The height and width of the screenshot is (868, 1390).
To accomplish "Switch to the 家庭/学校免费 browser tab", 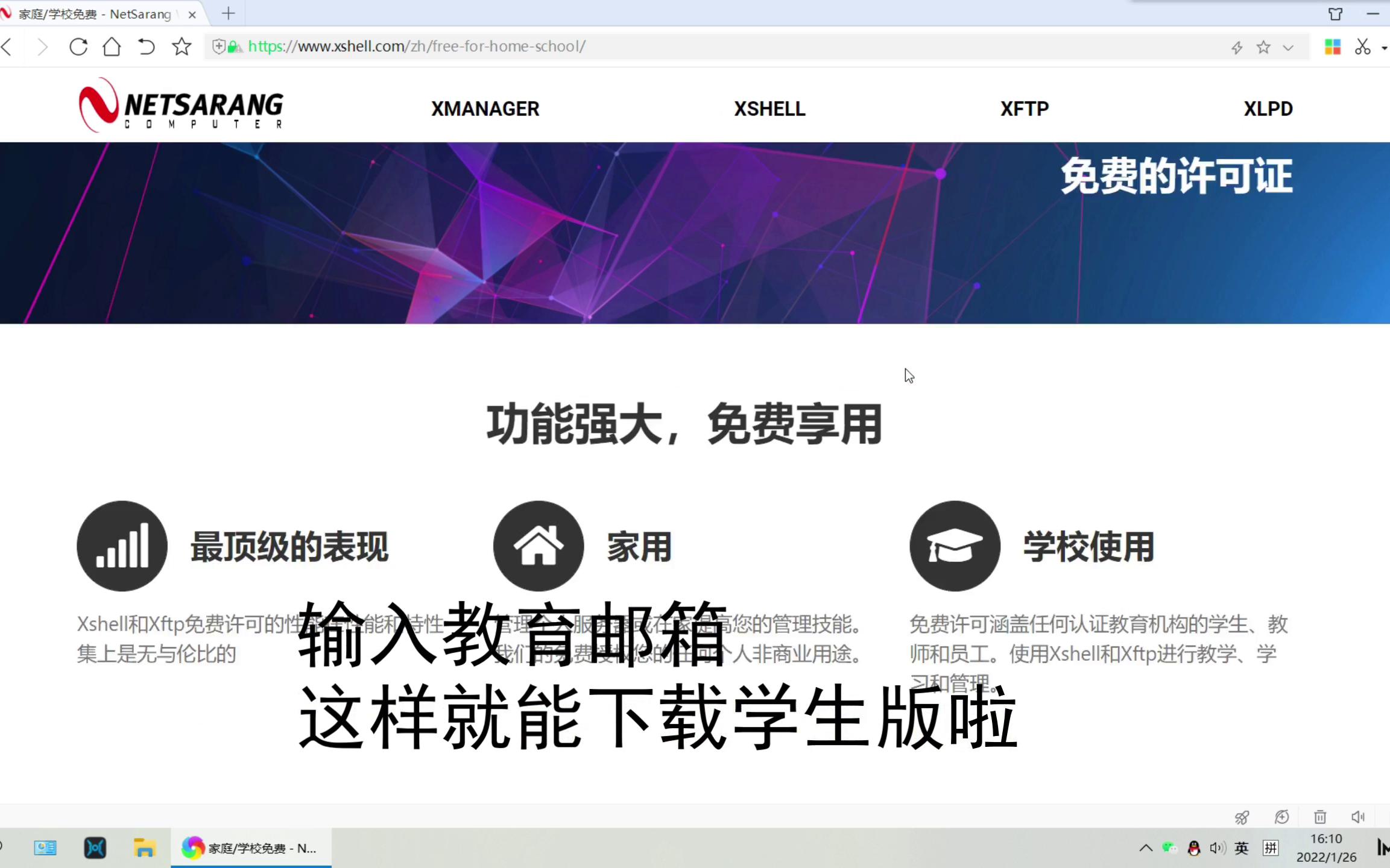I will click(x=96, y=13).
